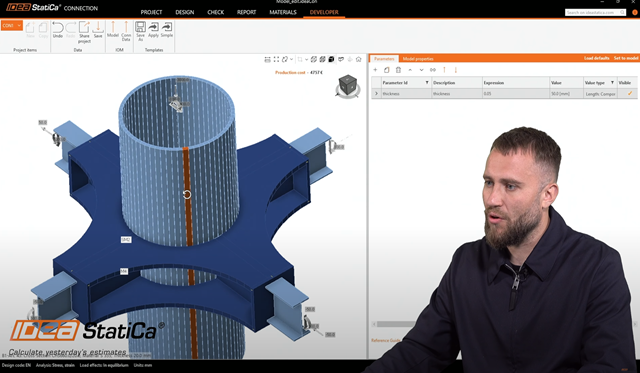
Task: Toggle Visible checkmark for thickness parameter
Action: coord(630,93)
